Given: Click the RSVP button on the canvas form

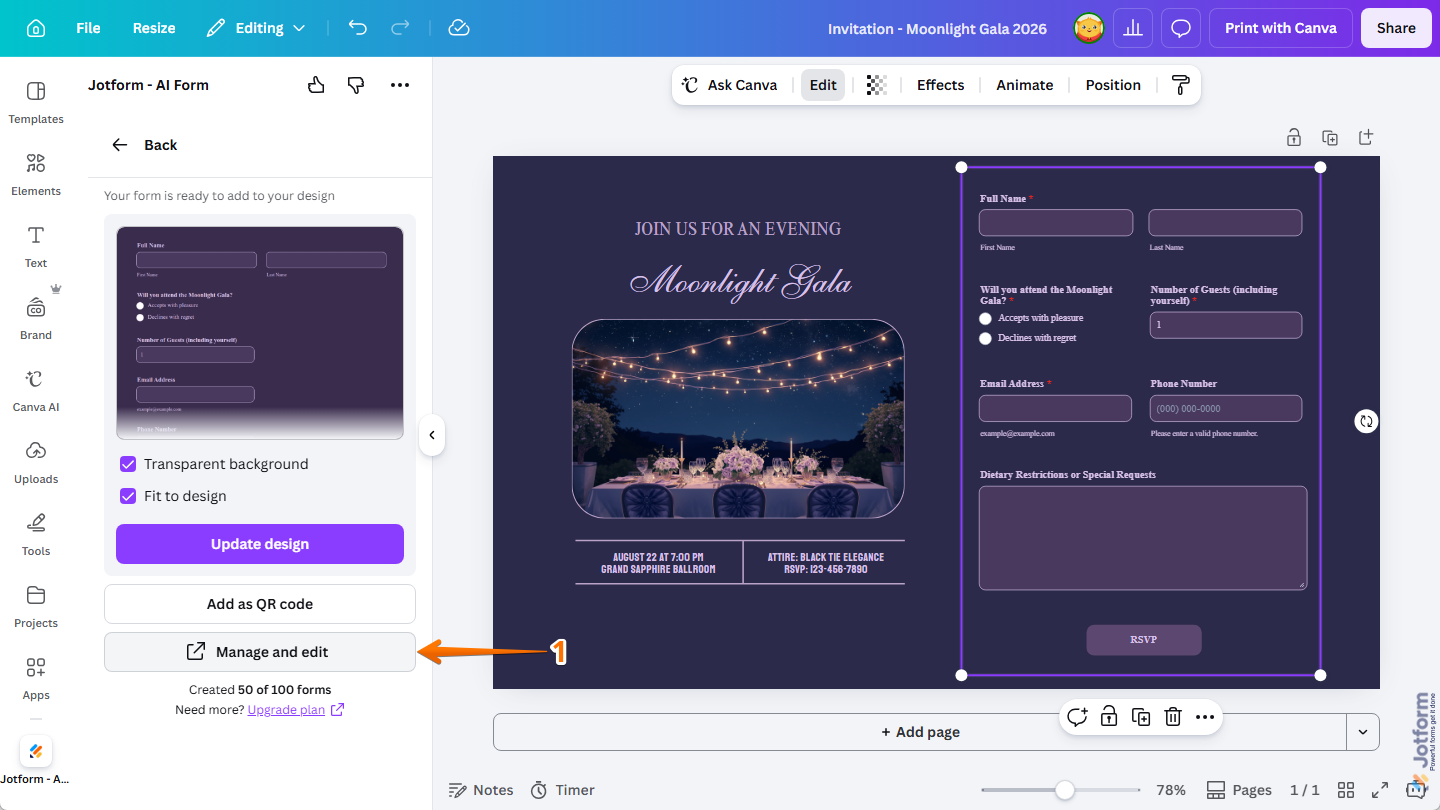Looking at the screenshot, I should pyautogui.click(x=1144, y=640).
